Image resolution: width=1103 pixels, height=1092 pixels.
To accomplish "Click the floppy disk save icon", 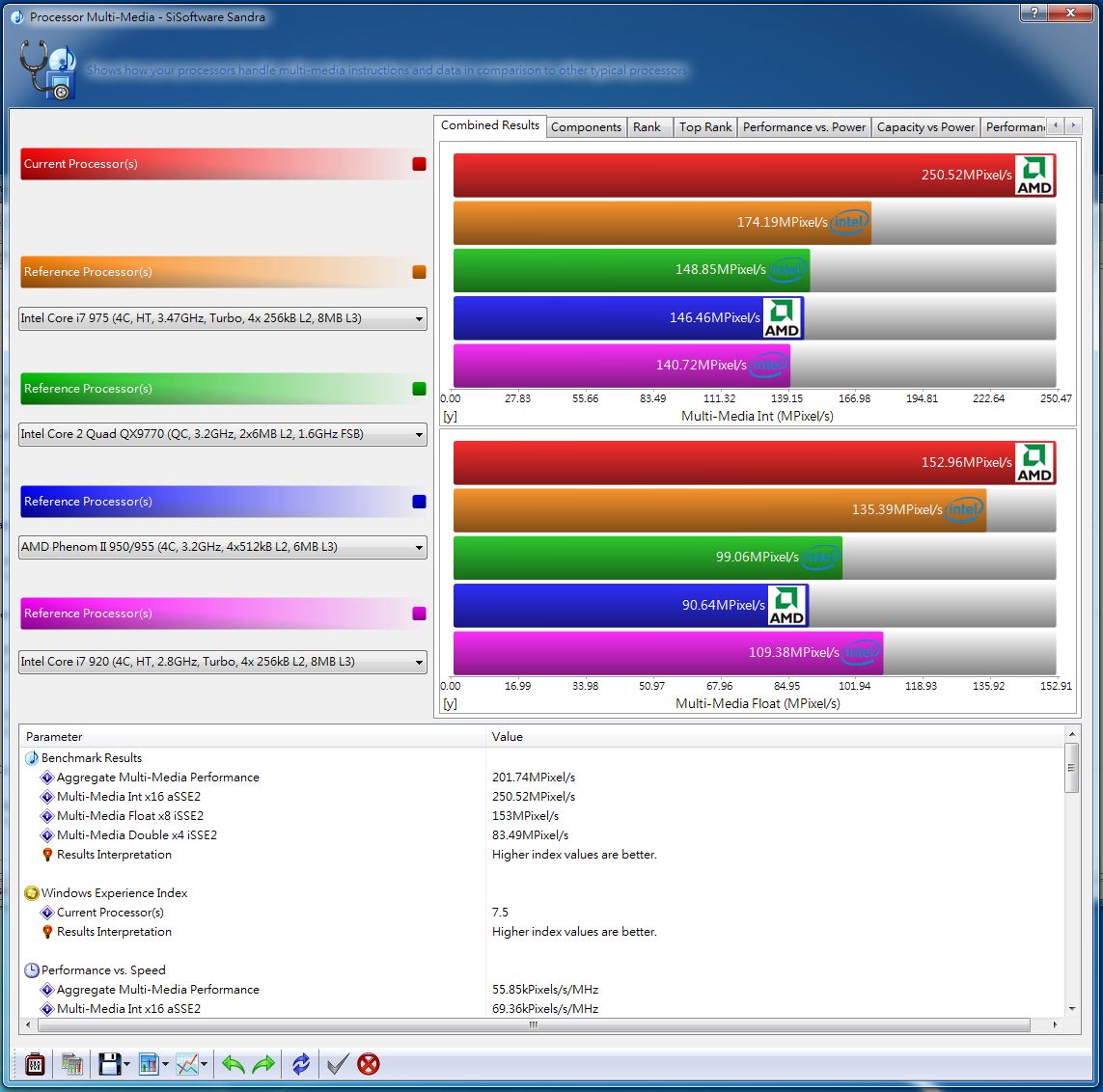I will 109,1064.
